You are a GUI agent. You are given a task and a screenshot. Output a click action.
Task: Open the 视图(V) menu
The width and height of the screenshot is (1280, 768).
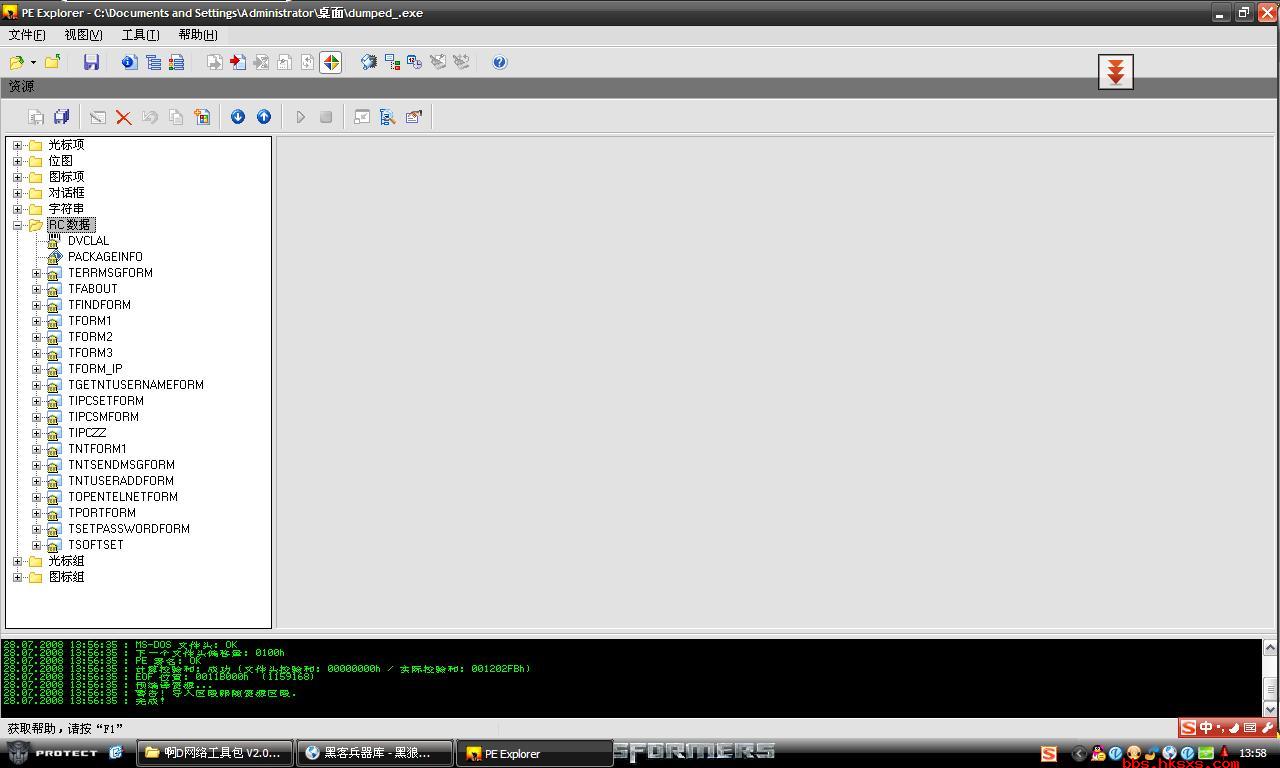click(83, 35)
